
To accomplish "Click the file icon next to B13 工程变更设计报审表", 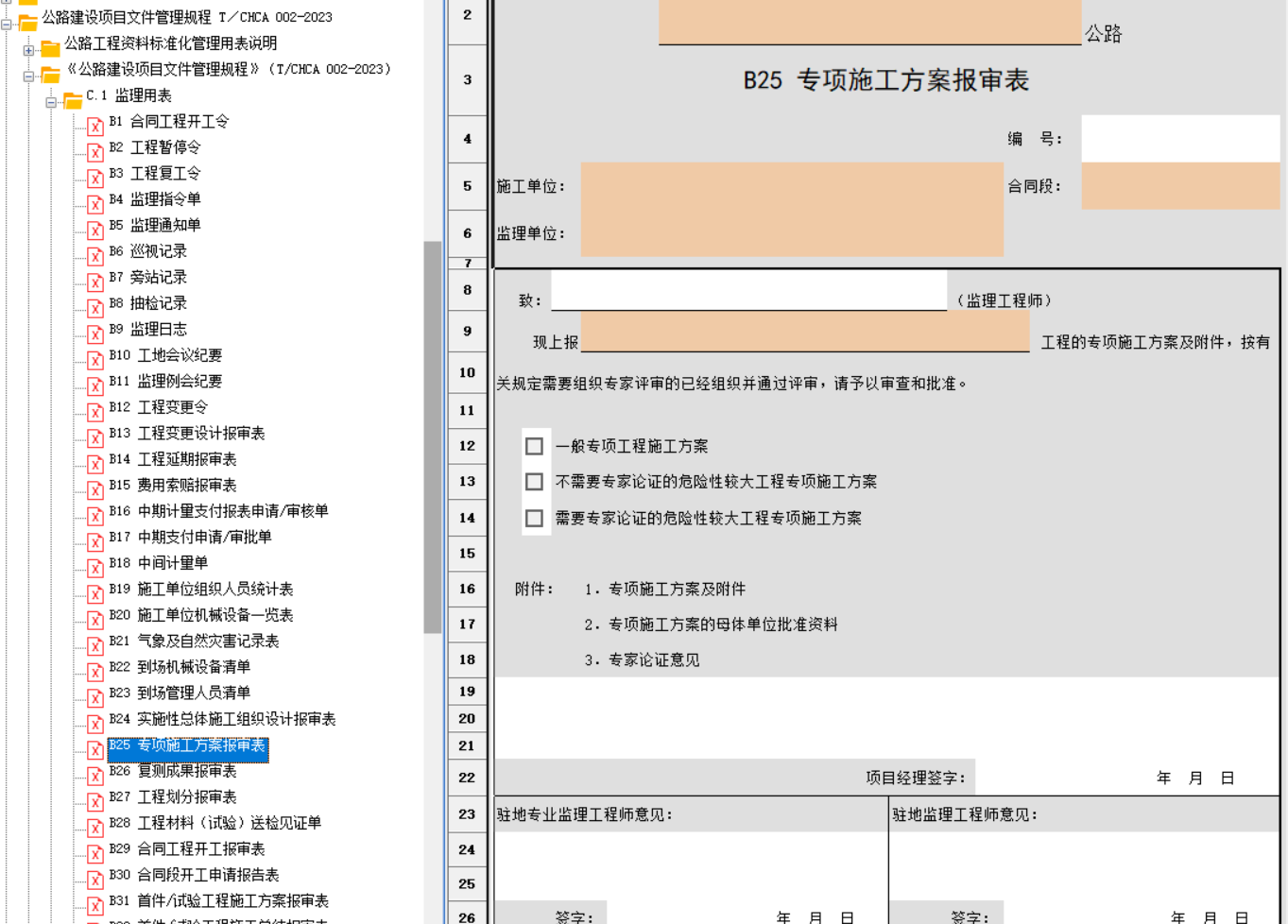I will 95,437.
